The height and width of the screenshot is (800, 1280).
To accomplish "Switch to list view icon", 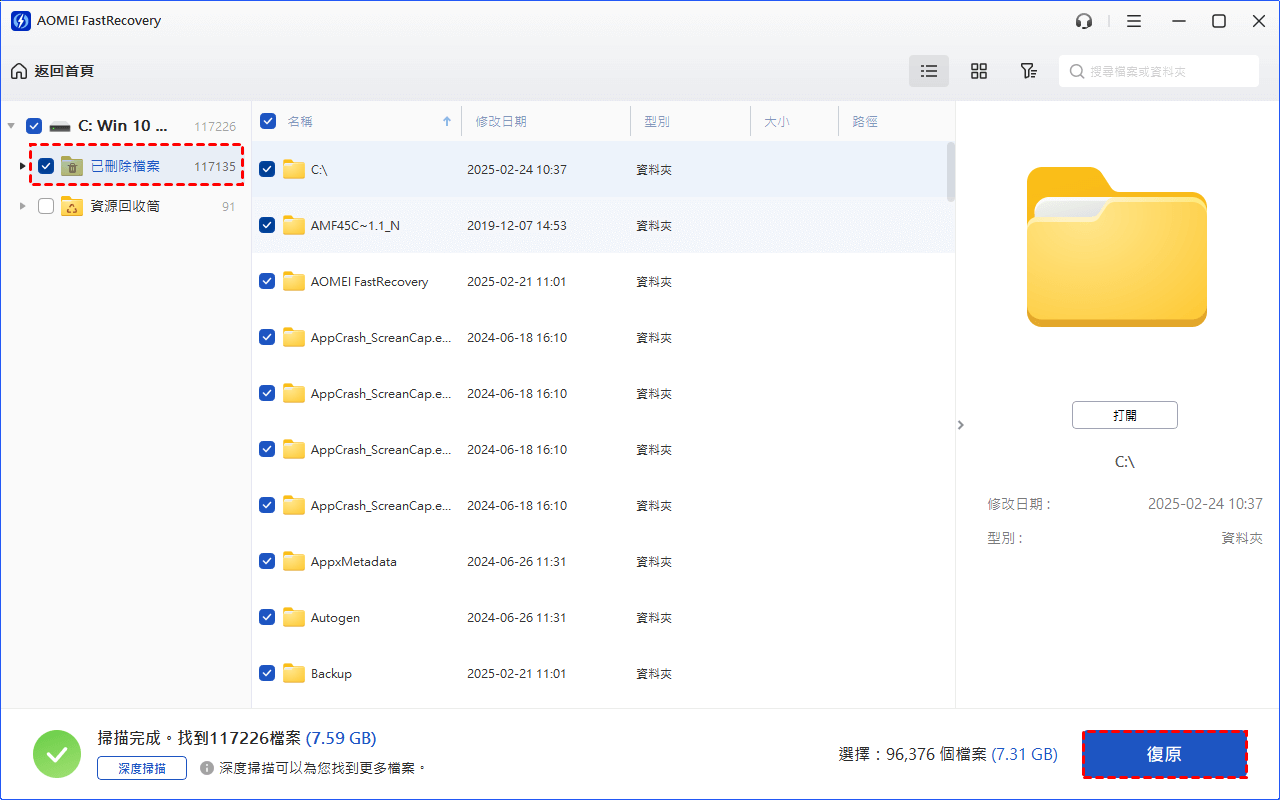I will (929, 71).
